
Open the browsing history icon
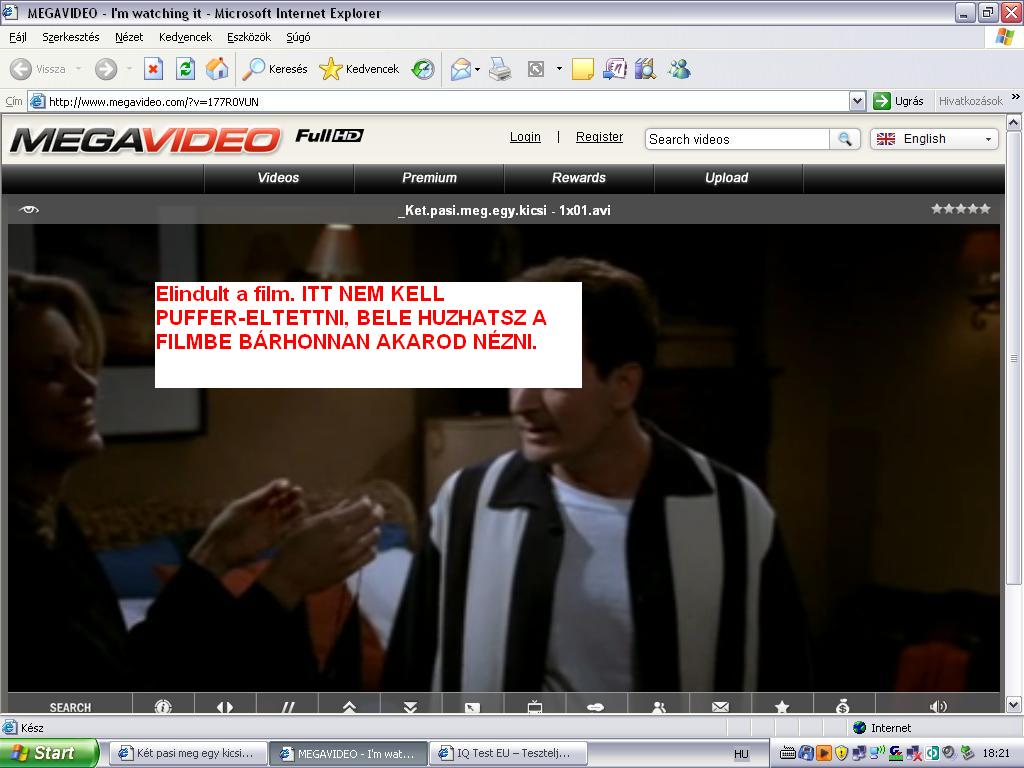tap(423, 69)
